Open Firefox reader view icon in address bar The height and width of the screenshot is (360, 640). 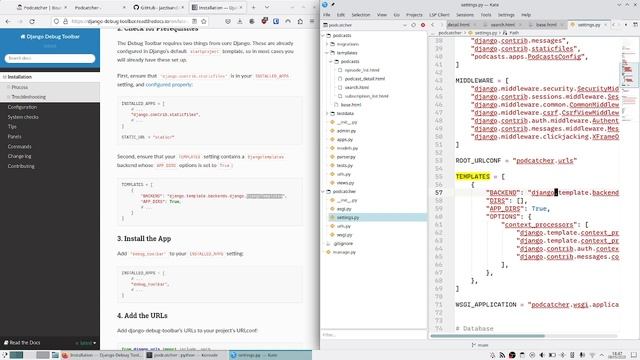(x=194, y=21)
